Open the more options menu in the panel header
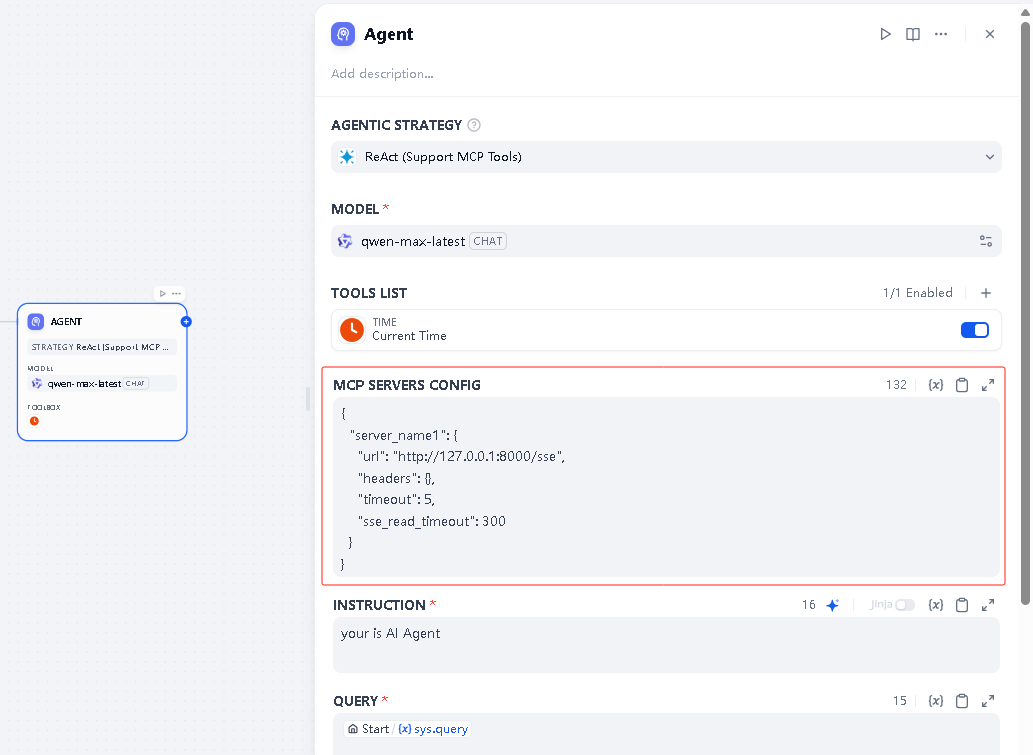 tap(941, 33)
